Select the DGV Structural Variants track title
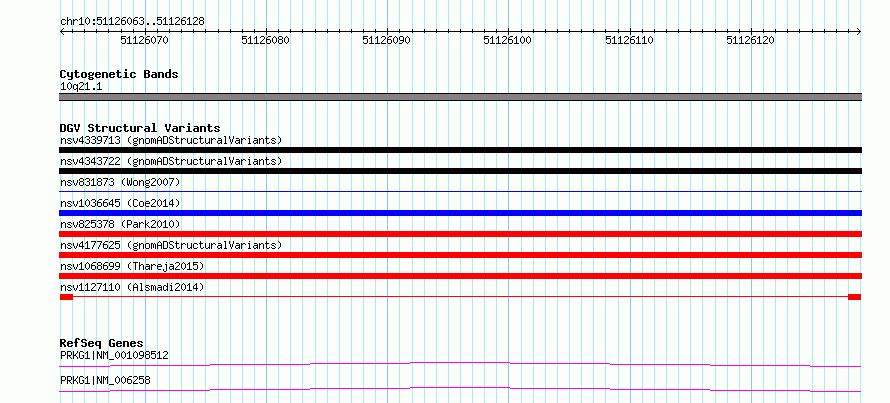The width and height of the screenshot is (890, 403). [140, 128]
